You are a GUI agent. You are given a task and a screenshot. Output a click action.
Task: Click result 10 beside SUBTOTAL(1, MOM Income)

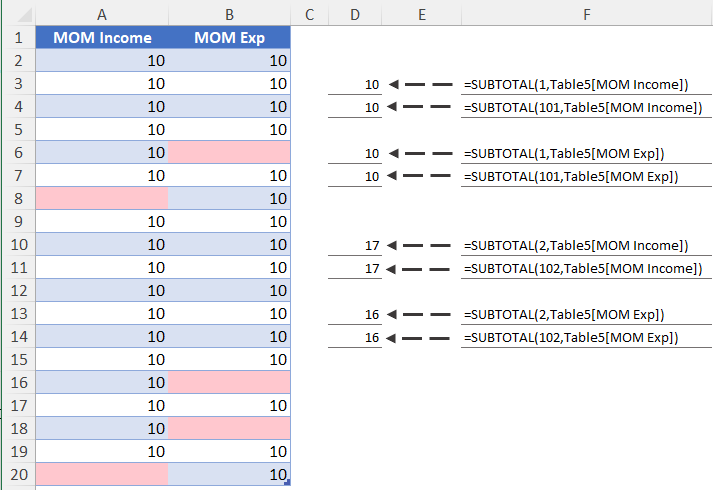[372, 85]
